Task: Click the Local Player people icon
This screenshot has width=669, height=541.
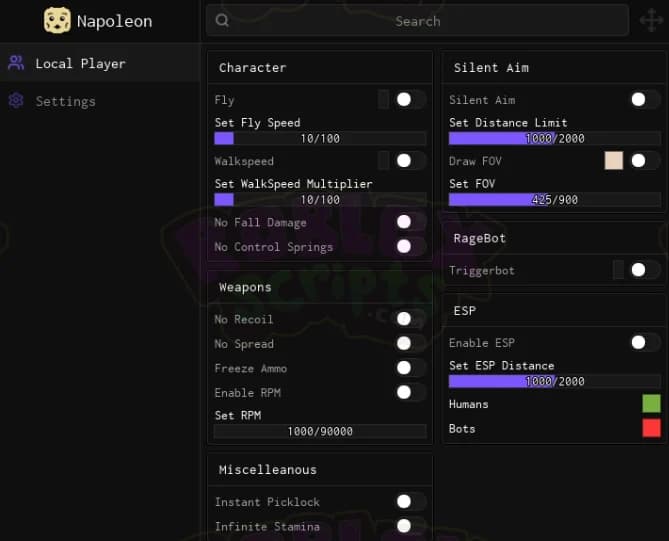Action: (16, 63)
